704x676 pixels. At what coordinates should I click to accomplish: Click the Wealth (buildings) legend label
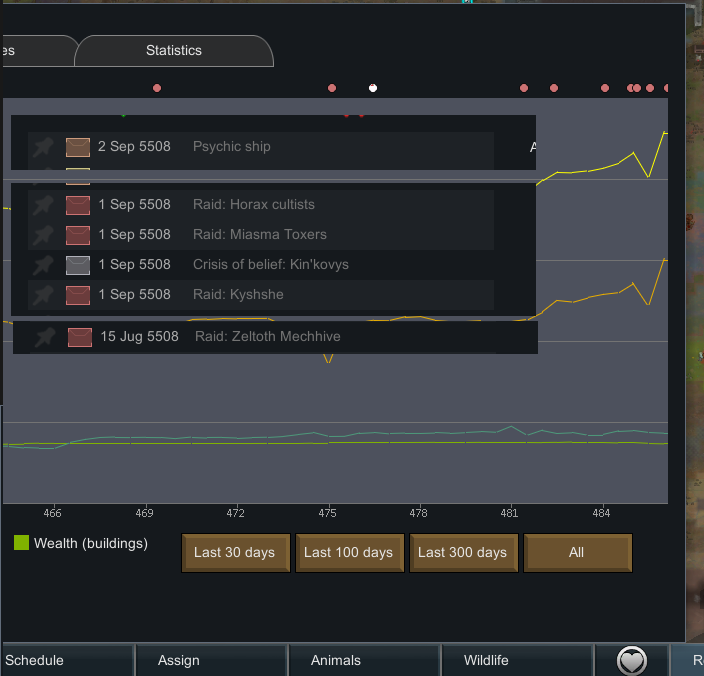pos(91,544)
